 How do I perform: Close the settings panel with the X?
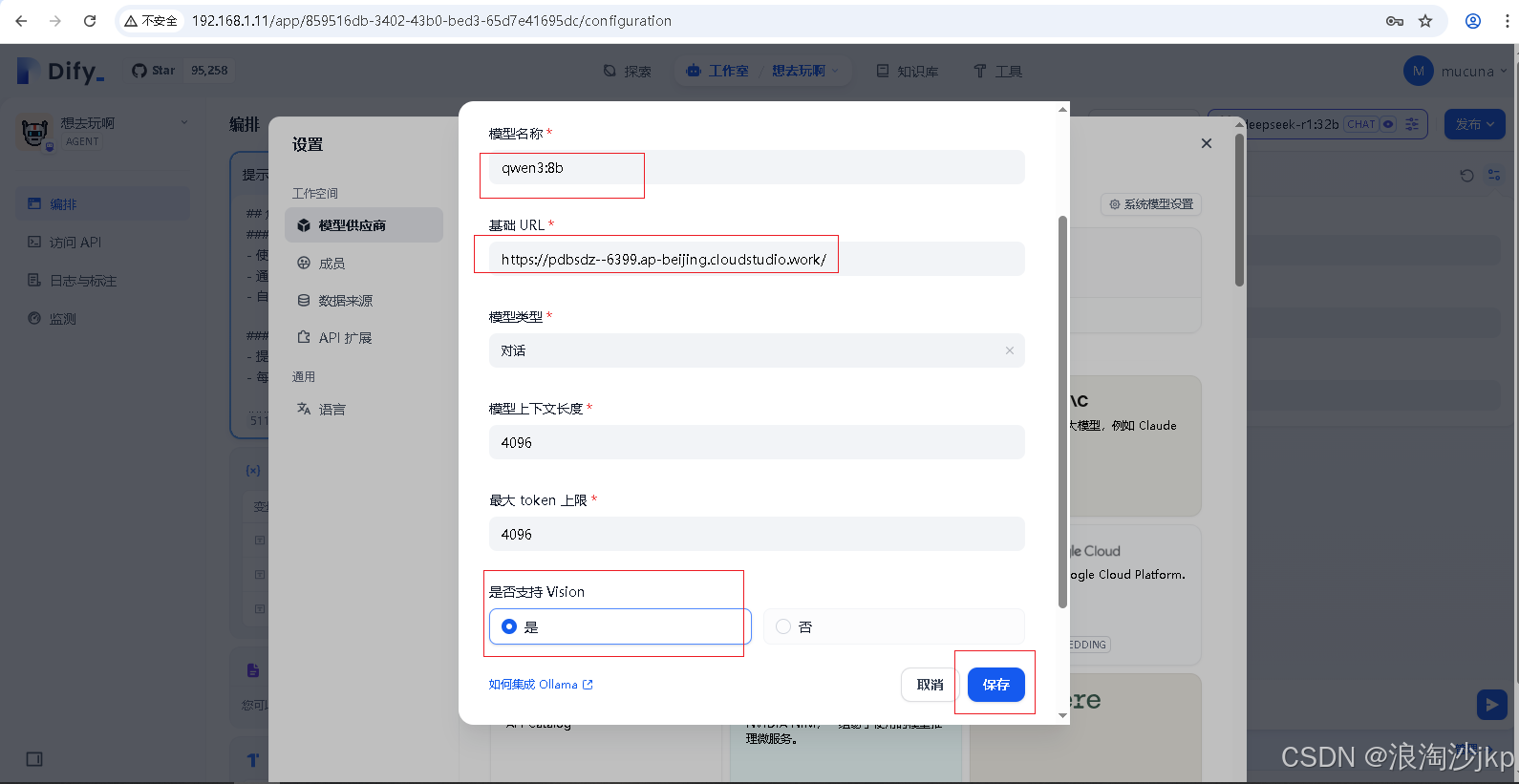(x=1207, y=143)
